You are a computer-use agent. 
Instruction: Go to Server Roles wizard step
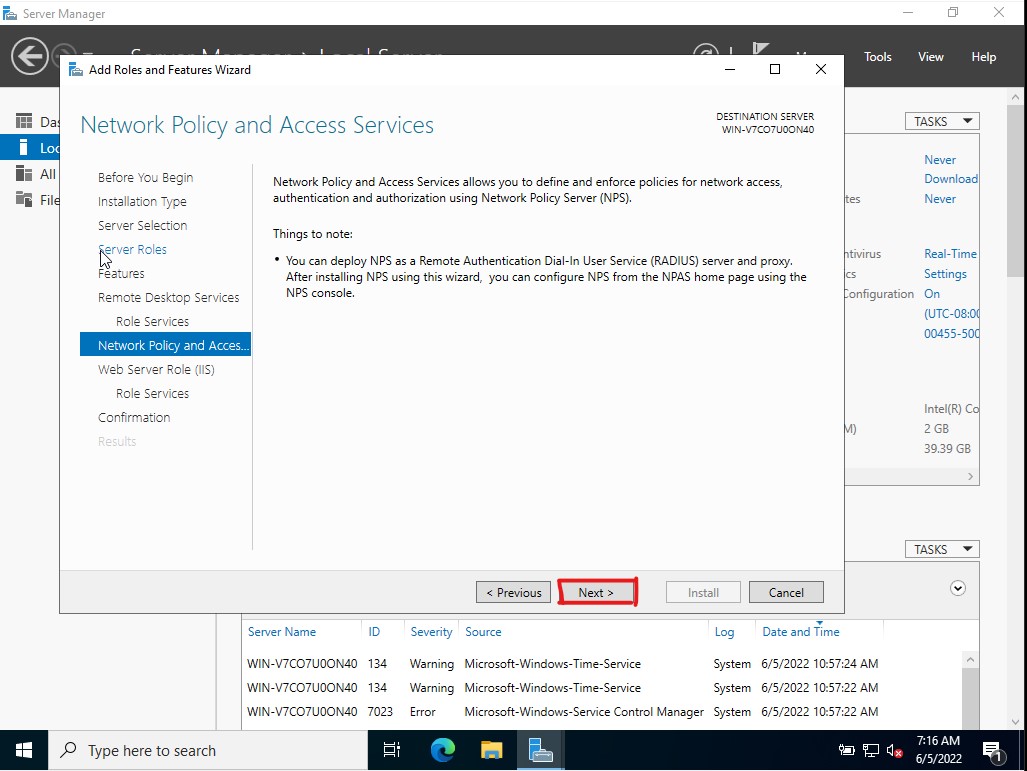(x=132, y=250)
